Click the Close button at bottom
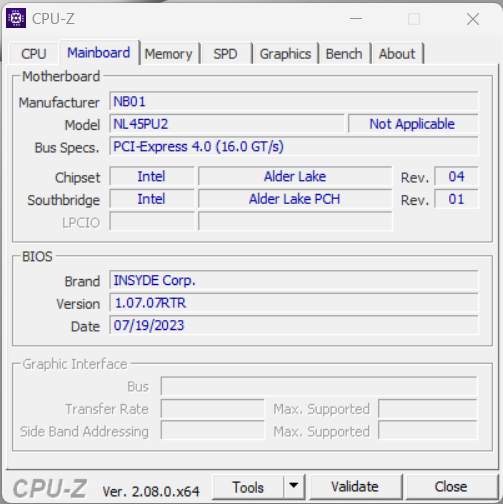This screenshot has width=503, height=504. pos(451,487)
